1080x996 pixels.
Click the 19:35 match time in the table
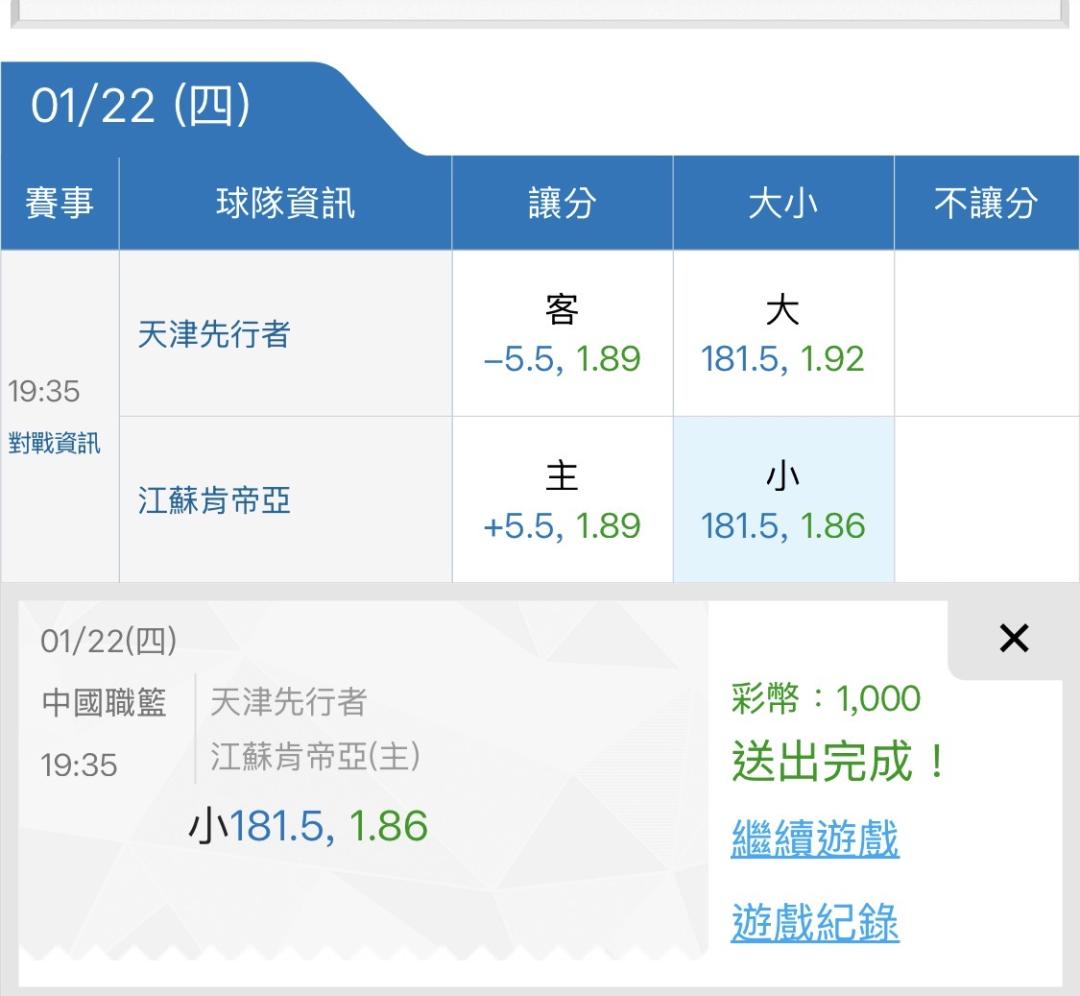tap(44, 391)
